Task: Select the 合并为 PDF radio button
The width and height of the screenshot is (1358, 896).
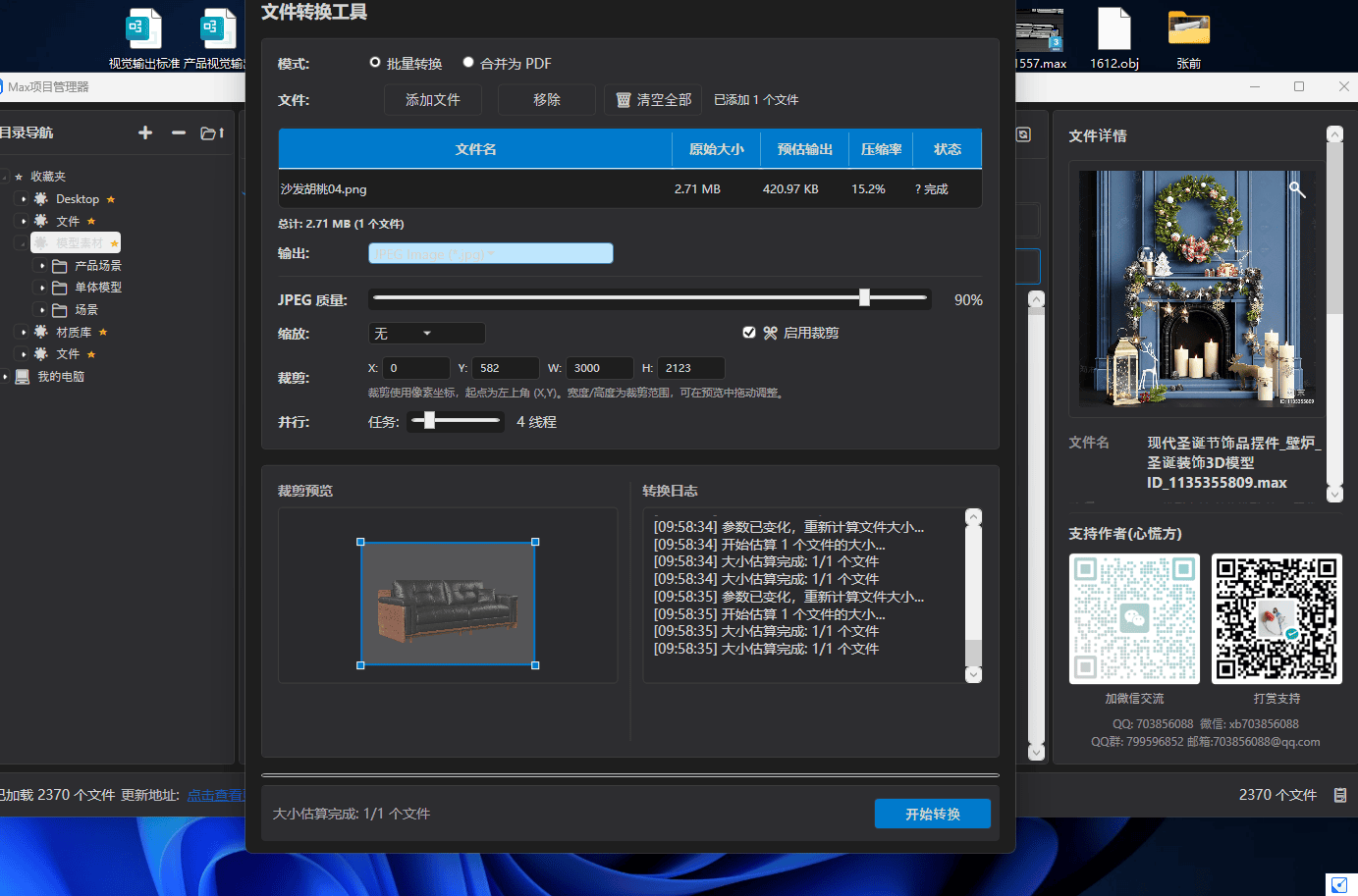Action: 468,63
